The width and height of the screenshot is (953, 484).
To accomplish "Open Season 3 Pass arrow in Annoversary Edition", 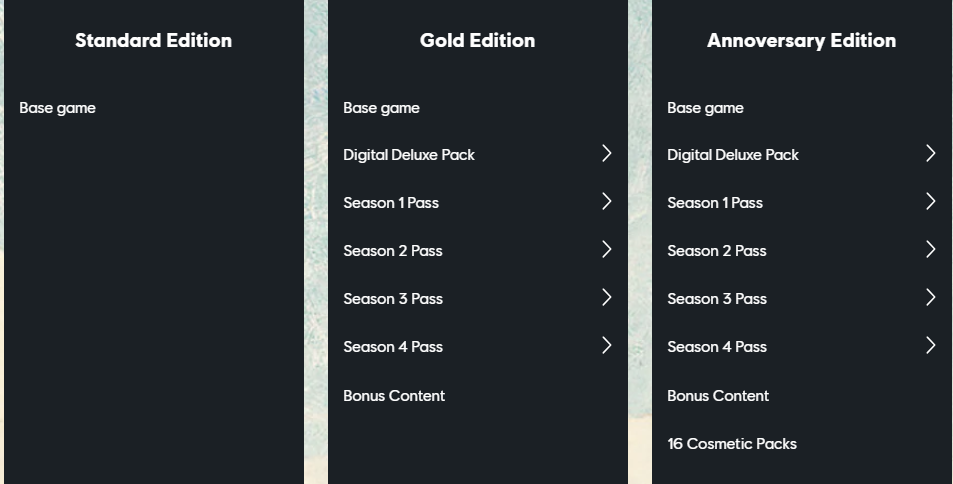I will 931,297.
